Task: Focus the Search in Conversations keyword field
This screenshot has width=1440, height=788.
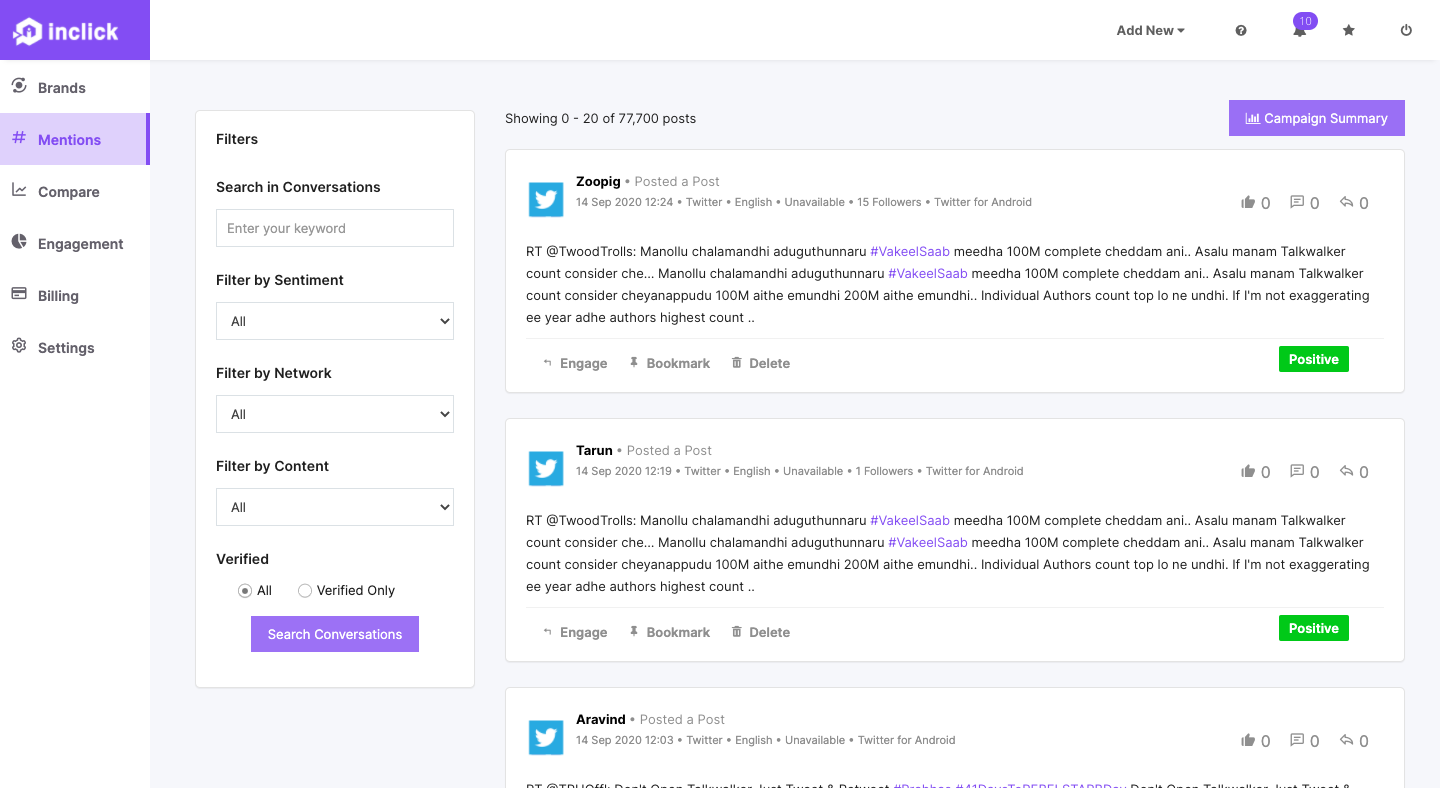Action: tap(335, 228)
